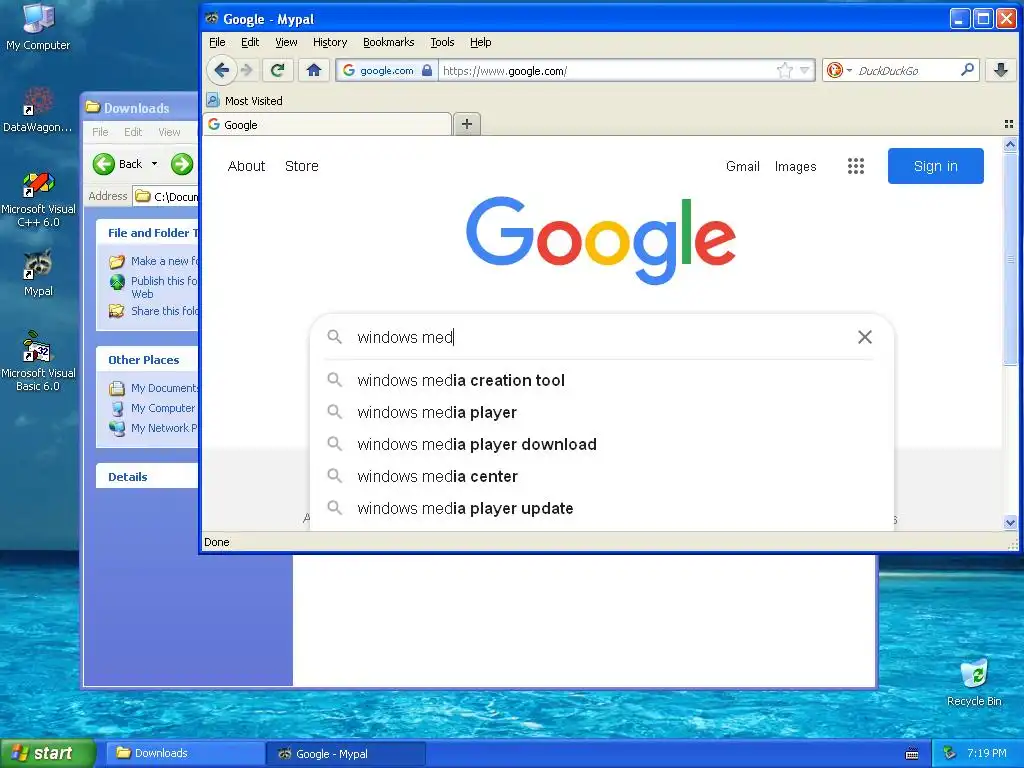Select suggestion windows media creation tool
This screenshot has height=768, width=1024.
[x=601, y=380]
